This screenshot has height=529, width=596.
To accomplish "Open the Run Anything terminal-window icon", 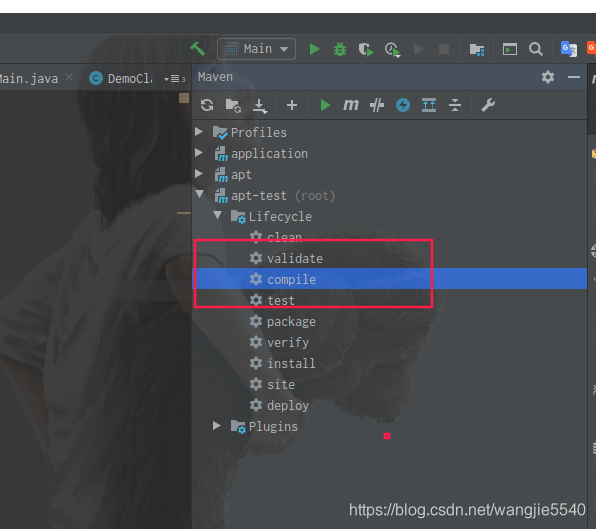I will click(x=510, y=49).
